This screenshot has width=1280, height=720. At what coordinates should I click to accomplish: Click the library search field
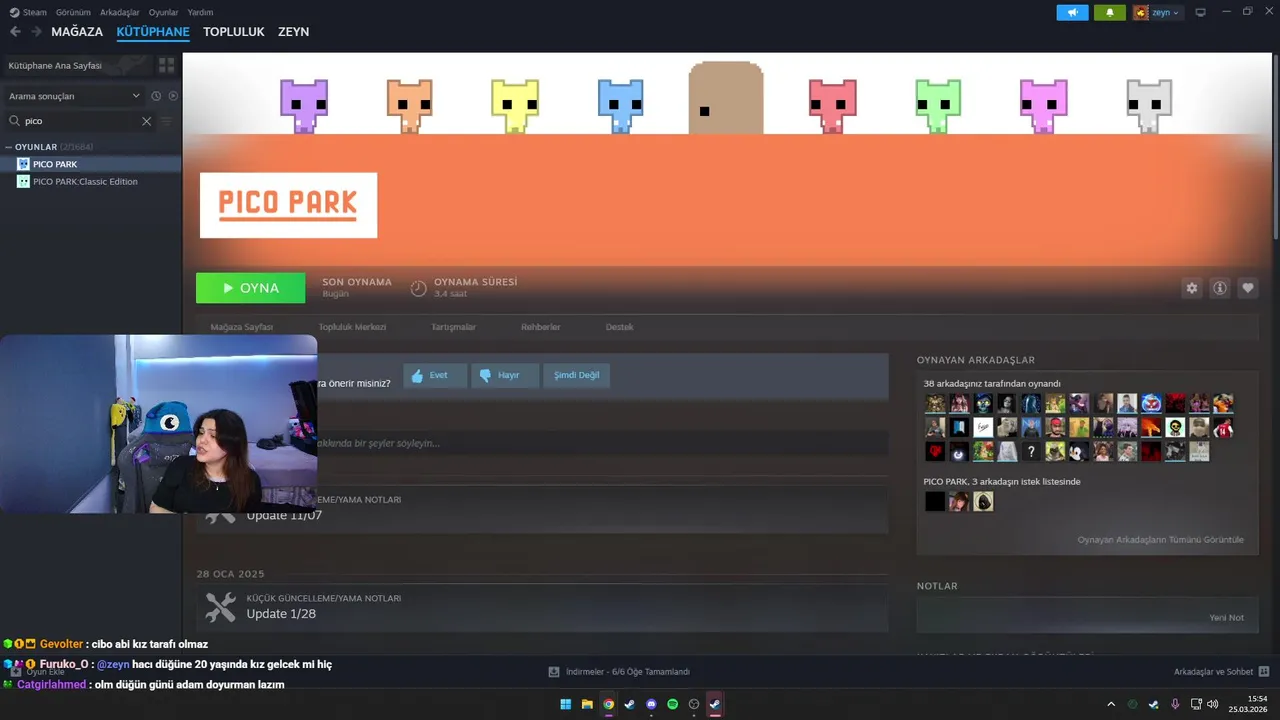[82, 121]
